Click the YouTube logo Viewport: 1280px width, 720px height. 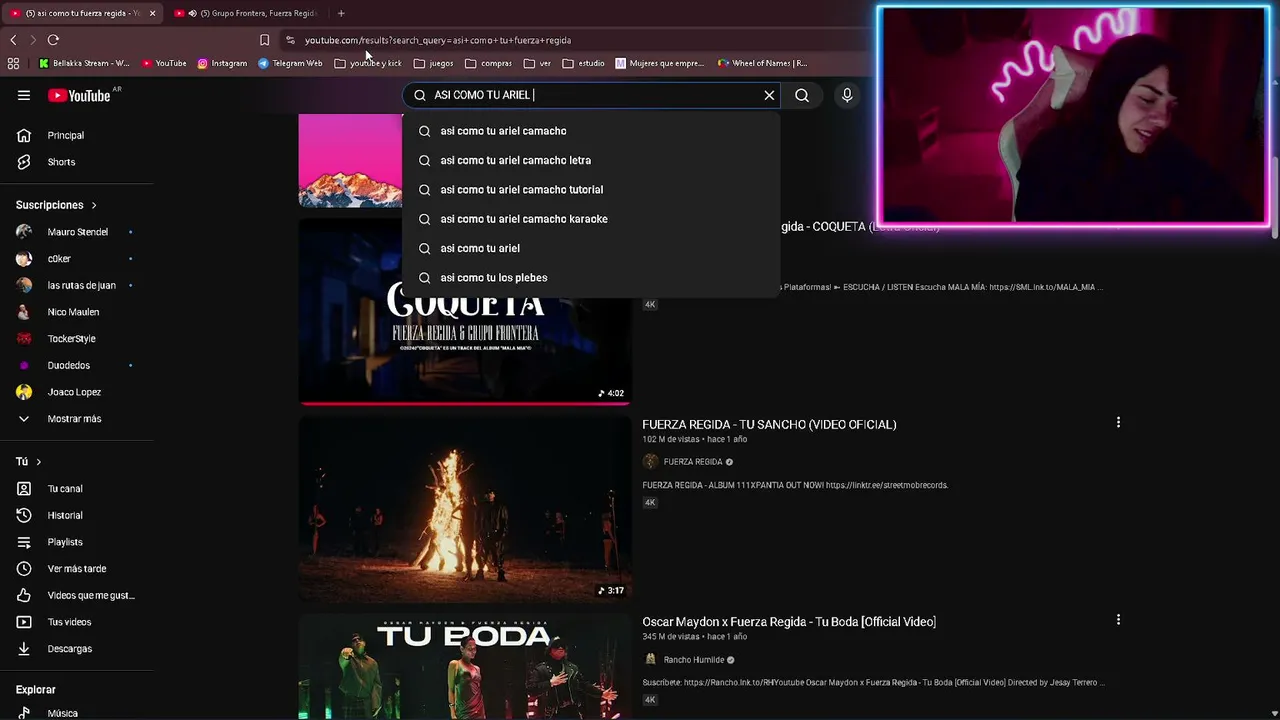79,95
